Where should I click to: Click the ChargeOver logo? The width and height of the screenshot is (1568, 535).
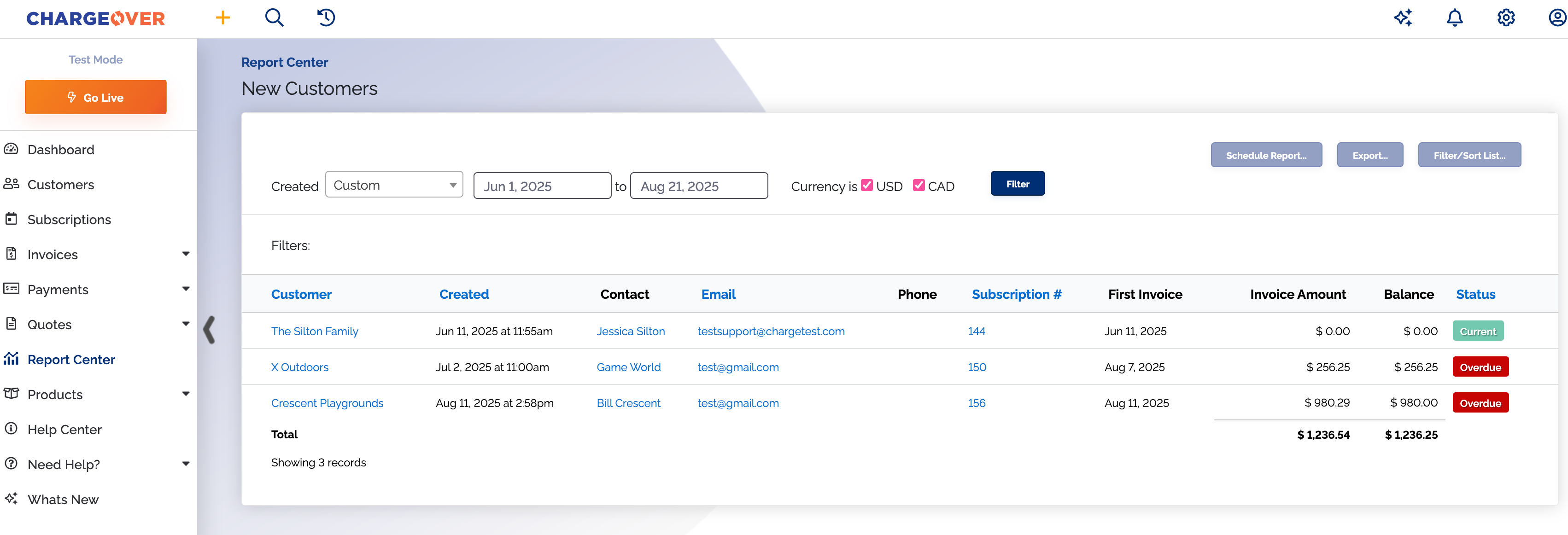coord(95,18)
